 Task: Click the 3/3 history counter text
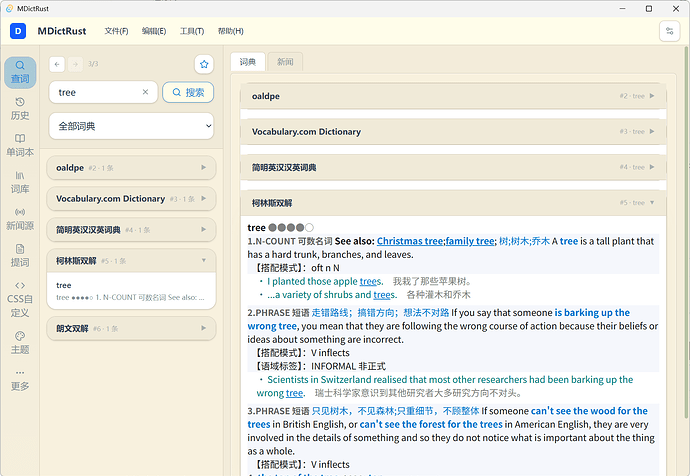coord(93,64)
